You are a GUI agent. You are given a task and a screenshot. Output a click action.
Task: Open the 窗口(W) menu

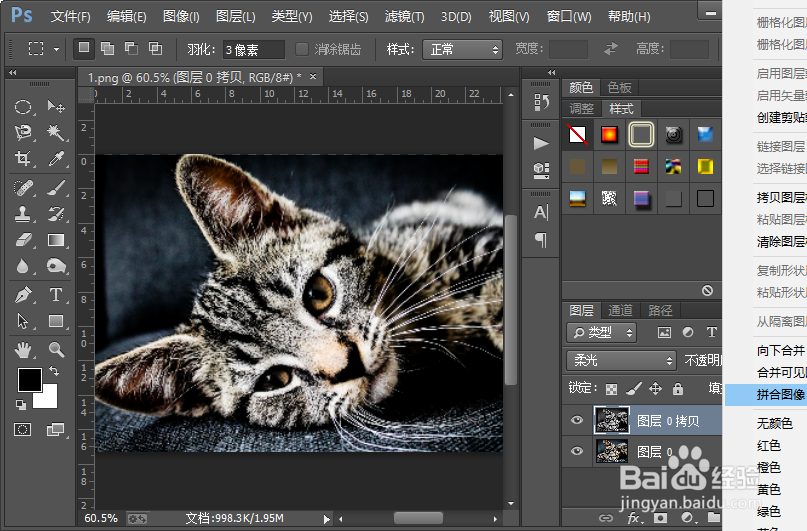tap(569, 16)
